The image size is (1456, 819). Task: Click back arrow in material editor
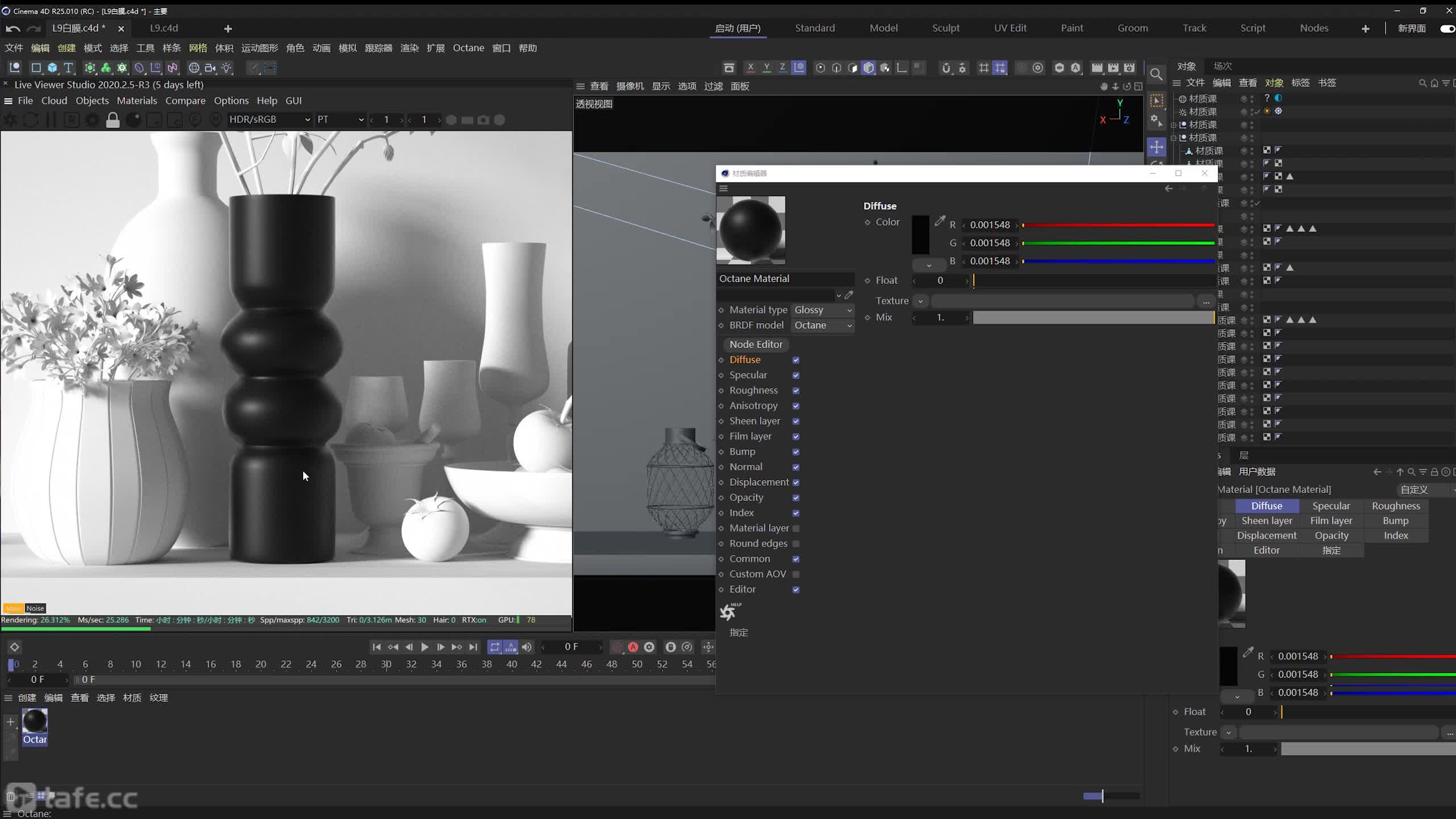pyautogui.click(x=1168, y=189)
